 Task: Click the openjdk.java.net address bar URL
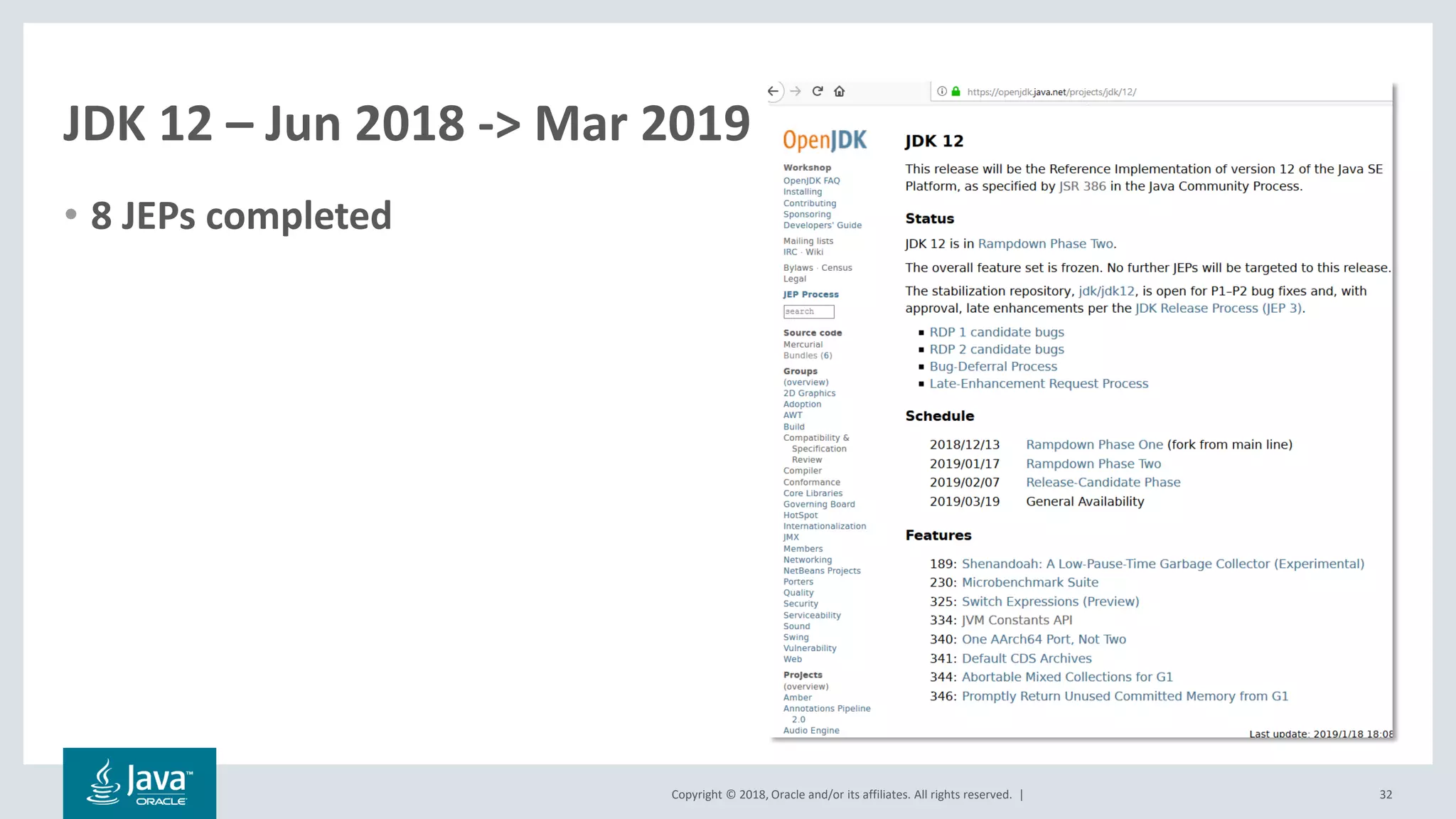(1051, 92)
